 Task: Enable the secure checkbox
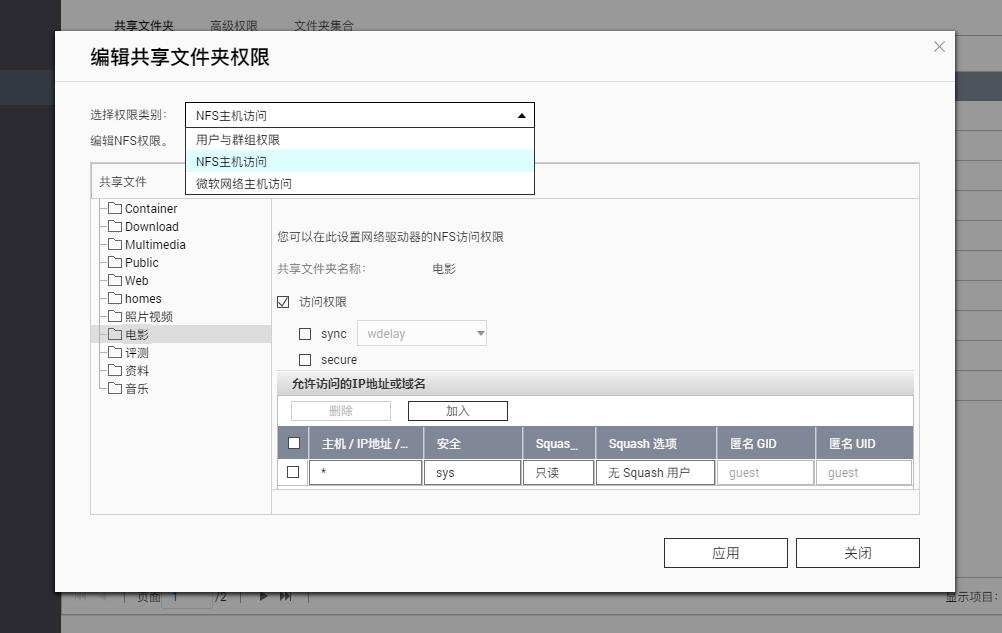(x=305, y=359)
